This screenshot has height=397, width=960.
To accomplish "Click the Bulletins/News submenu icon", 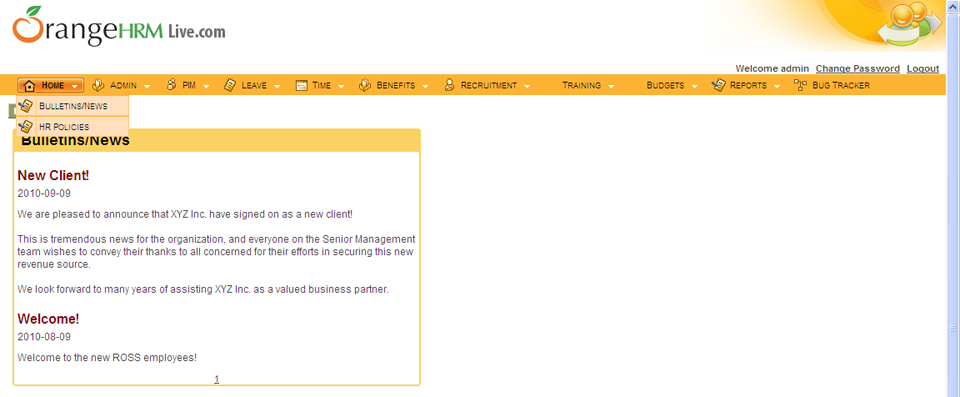I will [x=26, y=106].
